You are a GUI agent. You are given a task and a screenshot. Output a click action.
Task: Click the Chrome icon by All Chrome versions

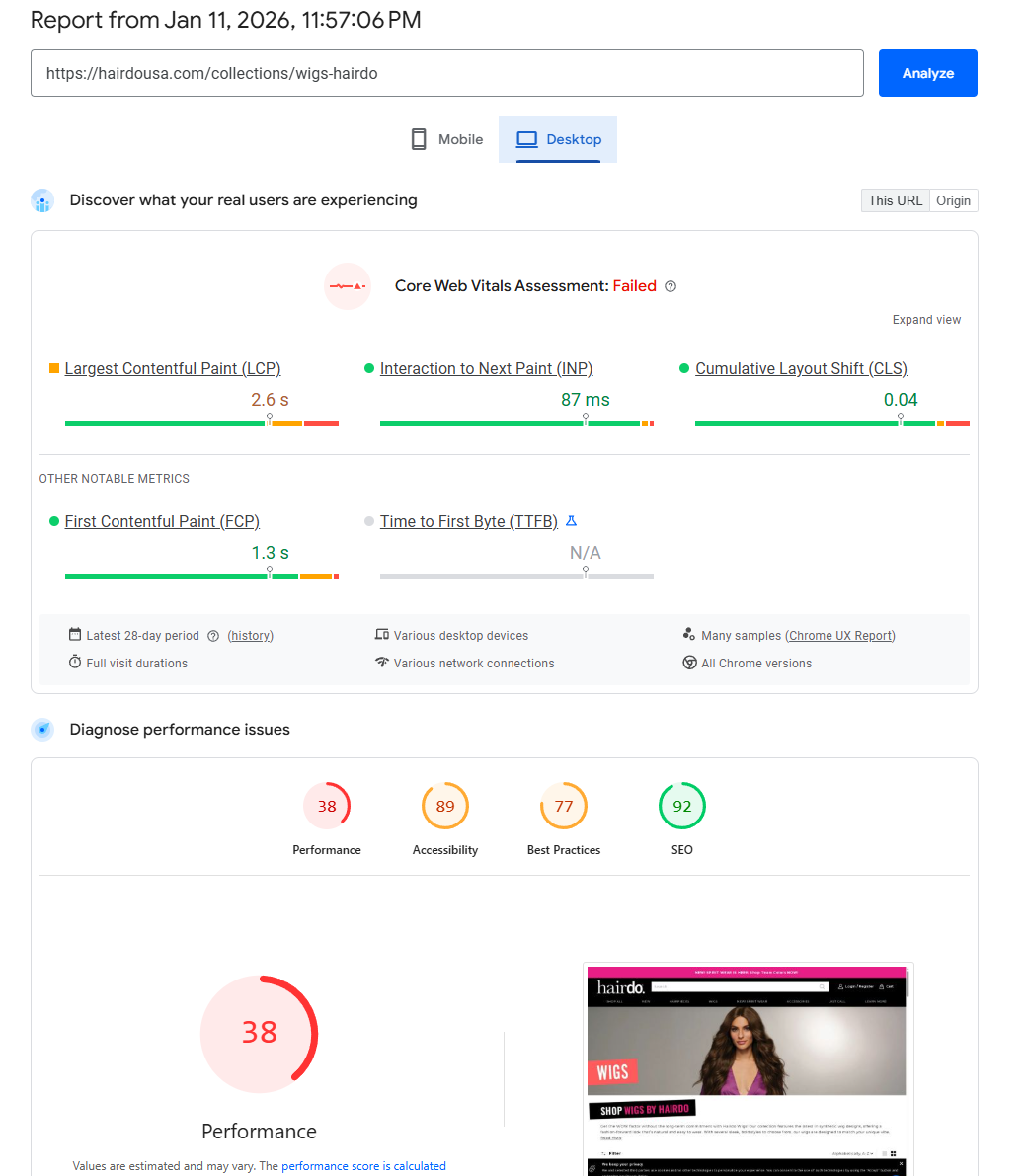click(x=689, y=663)
